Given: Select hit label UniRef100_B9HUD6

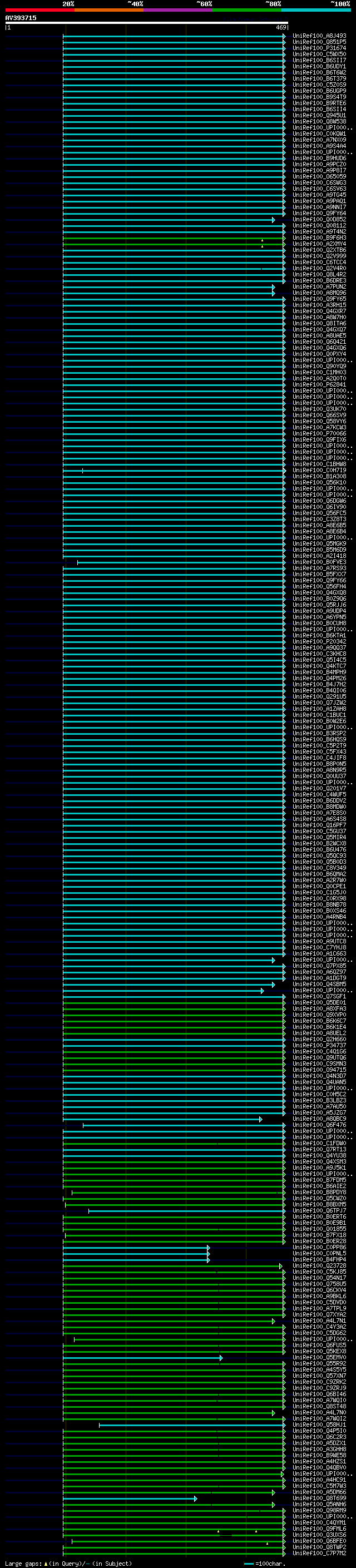Looking at the screenshot, I should point(319,159).
